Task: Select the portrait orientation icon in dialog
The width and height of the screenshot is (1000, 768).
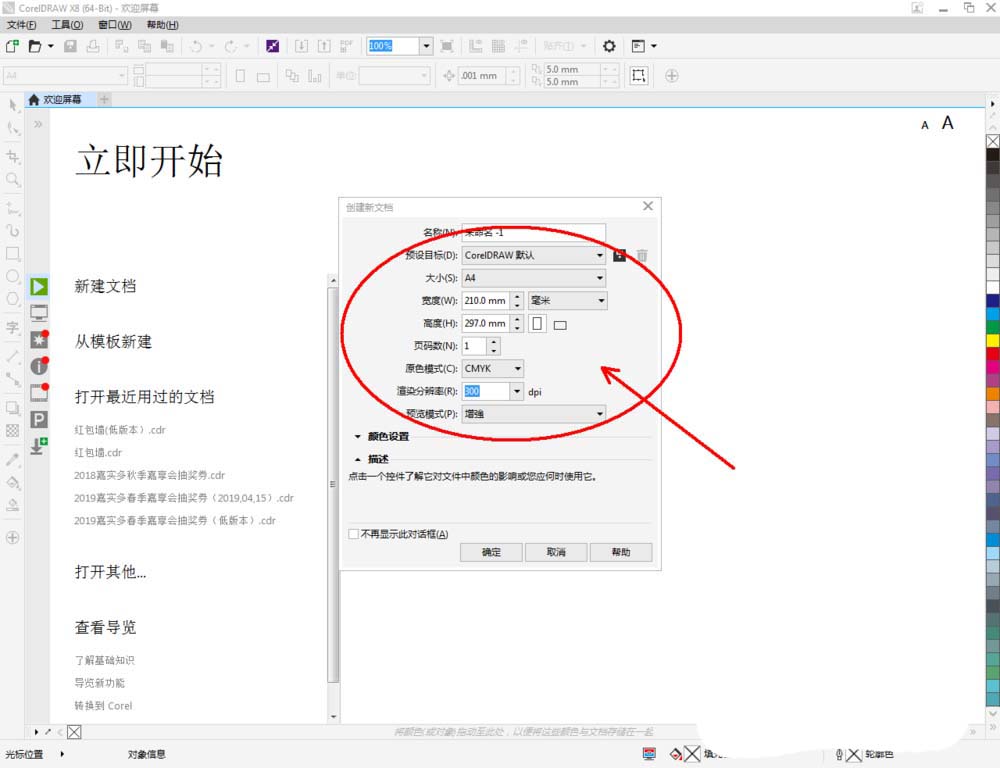Action: [x=538, y=324]
